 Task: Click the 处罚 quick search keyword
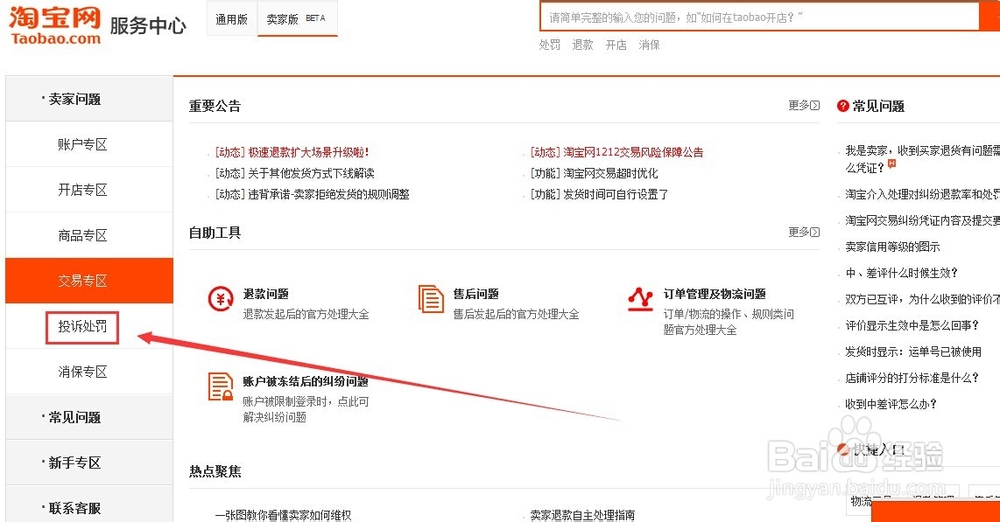[x=549, y=45]
